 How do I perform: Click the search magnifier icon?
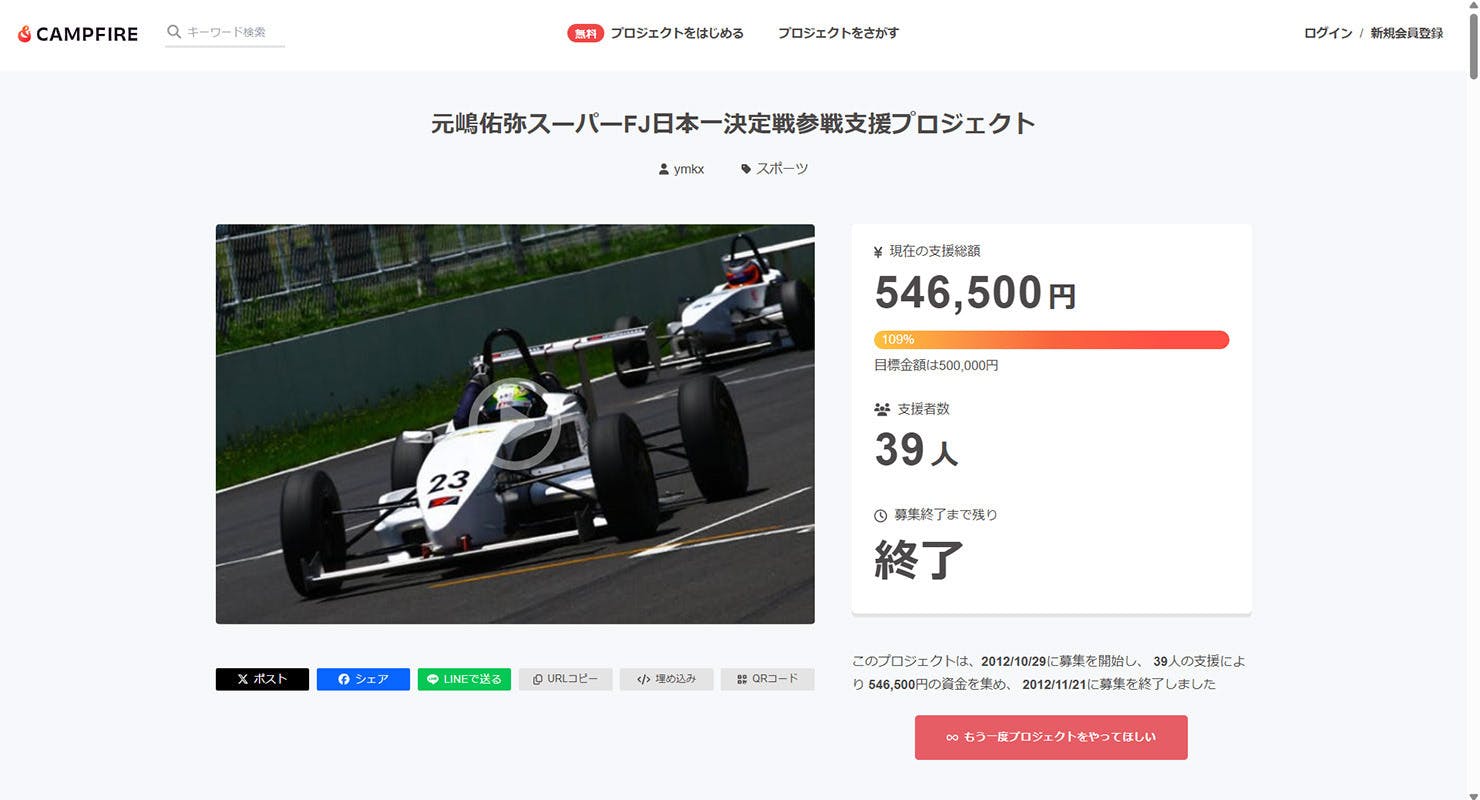click(x=174, y=32)
